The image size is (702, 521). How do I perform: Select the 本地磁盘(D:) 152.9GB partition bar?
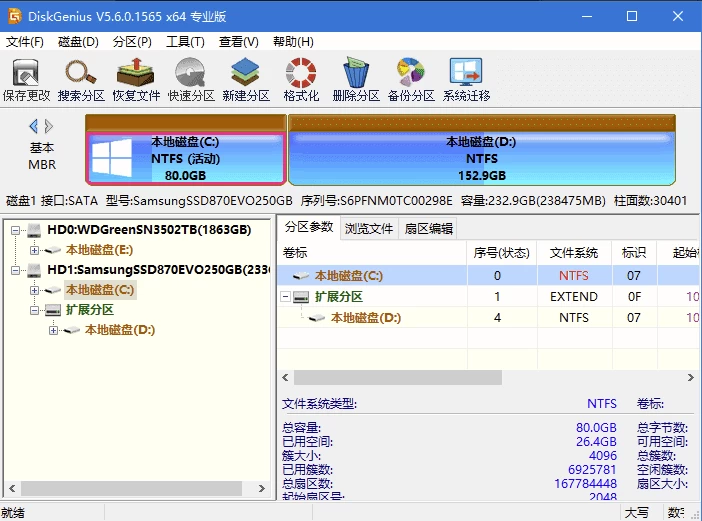[481, 158]
